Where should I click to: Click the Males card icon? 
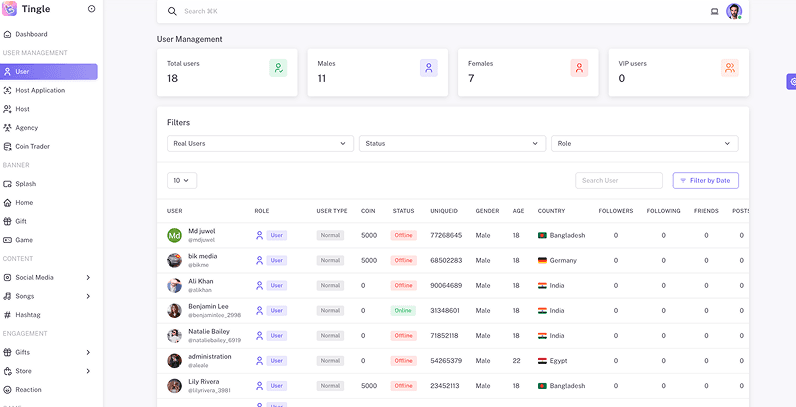428,68
